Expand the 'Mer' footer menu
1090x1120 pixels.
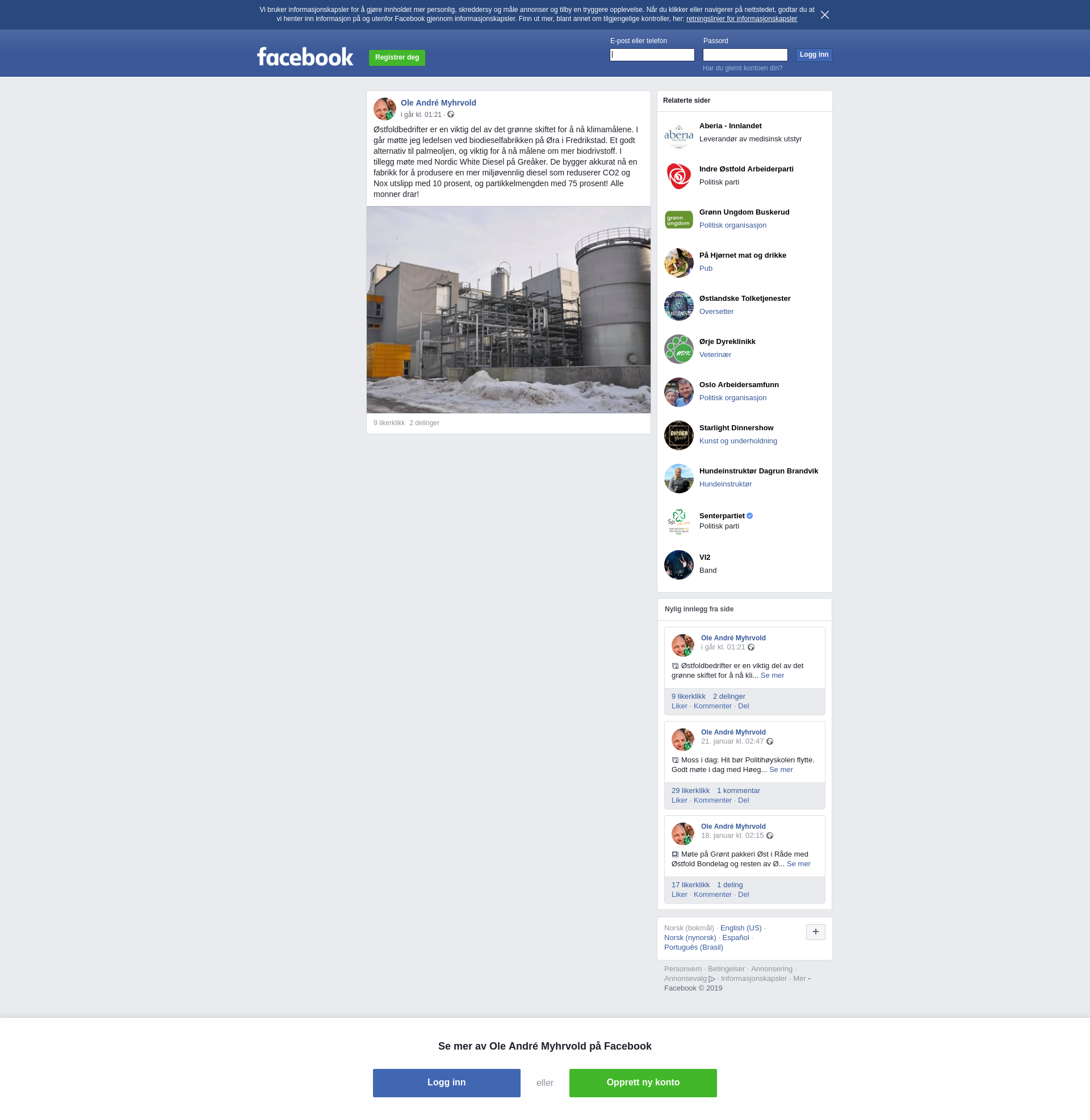tap(801, 979)
